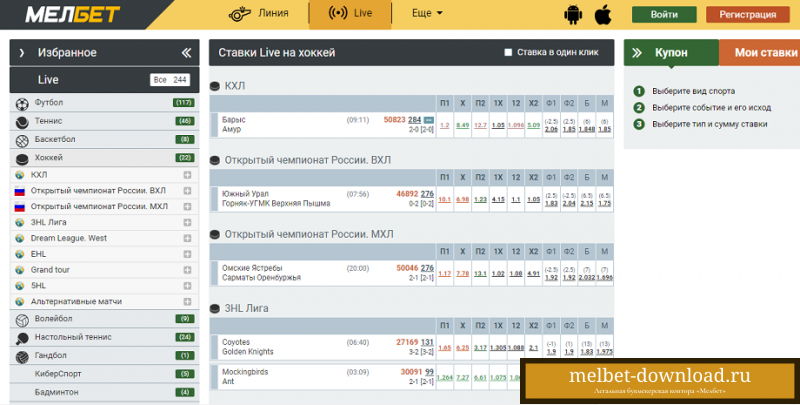This screenshot has height=405, width=800.
Task: Click Купон double-arrow icon
Action: (x=637, y=53)
